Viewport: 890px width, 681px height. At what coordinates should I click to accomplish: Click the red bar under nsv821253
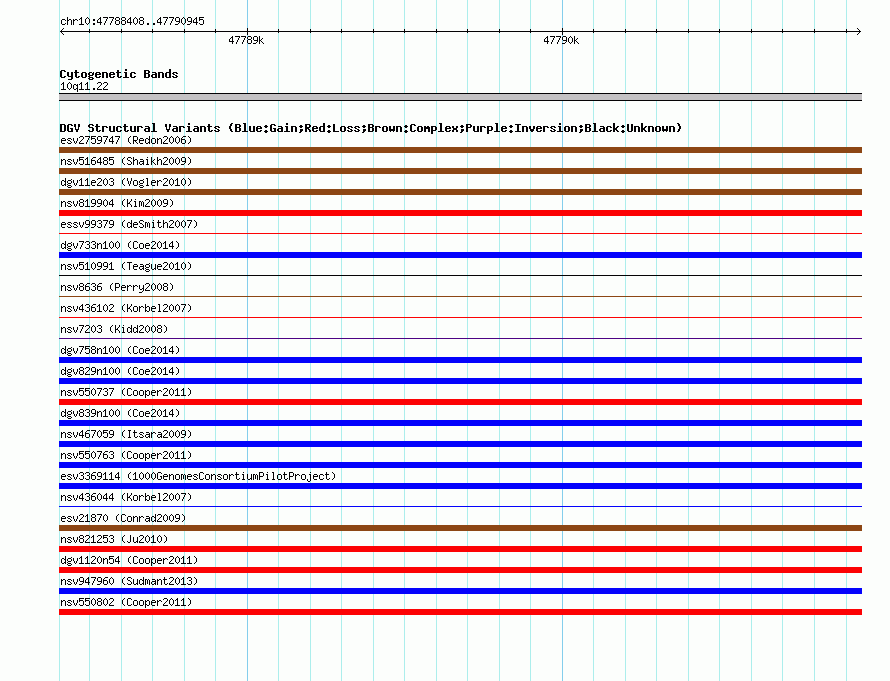pos(460,549)
